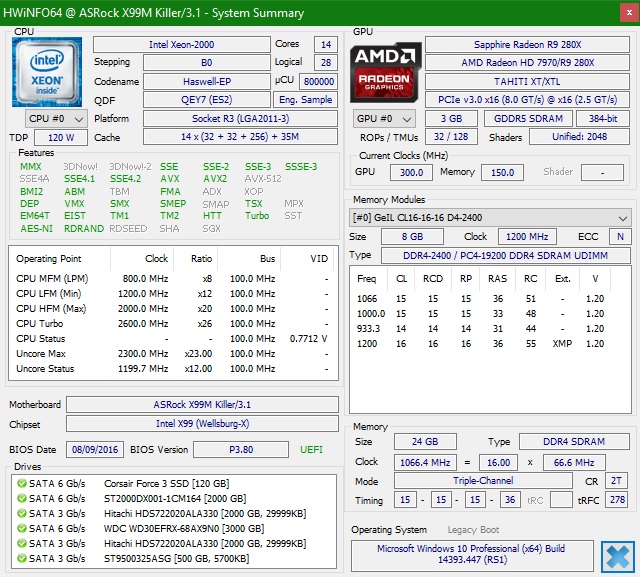Click the GDDR5 SDRAM field

[528, 119]
